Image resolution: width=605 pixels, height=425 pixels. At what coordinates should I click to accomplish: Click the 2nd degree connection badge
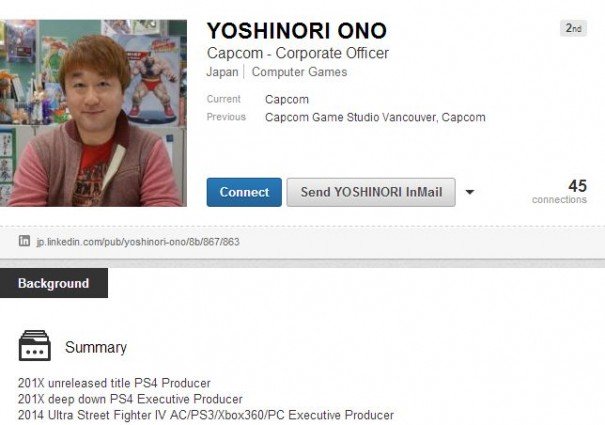pyautogui.click(x=573, y=28)
